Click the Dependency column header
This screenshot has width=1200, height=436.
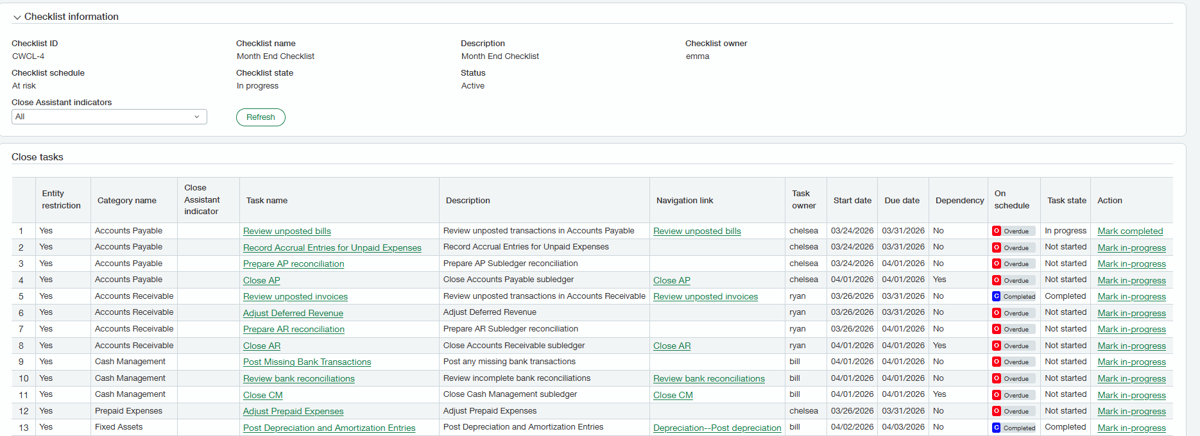point(959,200)
